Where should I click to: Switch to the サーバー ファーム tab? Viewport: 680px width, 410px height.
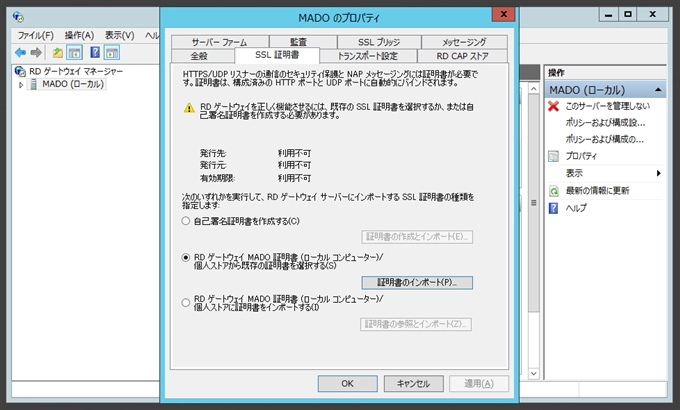tap(220, 42)
